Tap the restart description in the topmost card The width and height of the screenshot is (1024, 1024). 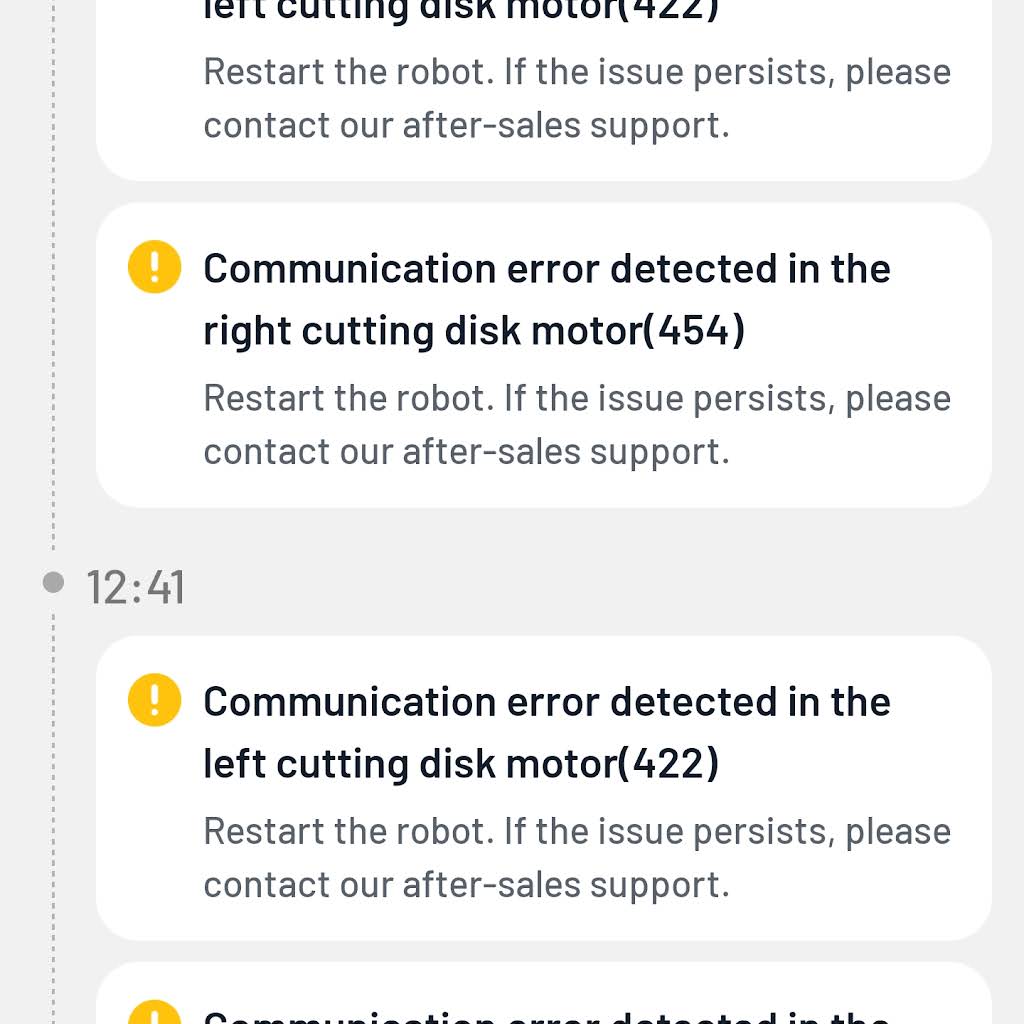click(x=577, y=98)
